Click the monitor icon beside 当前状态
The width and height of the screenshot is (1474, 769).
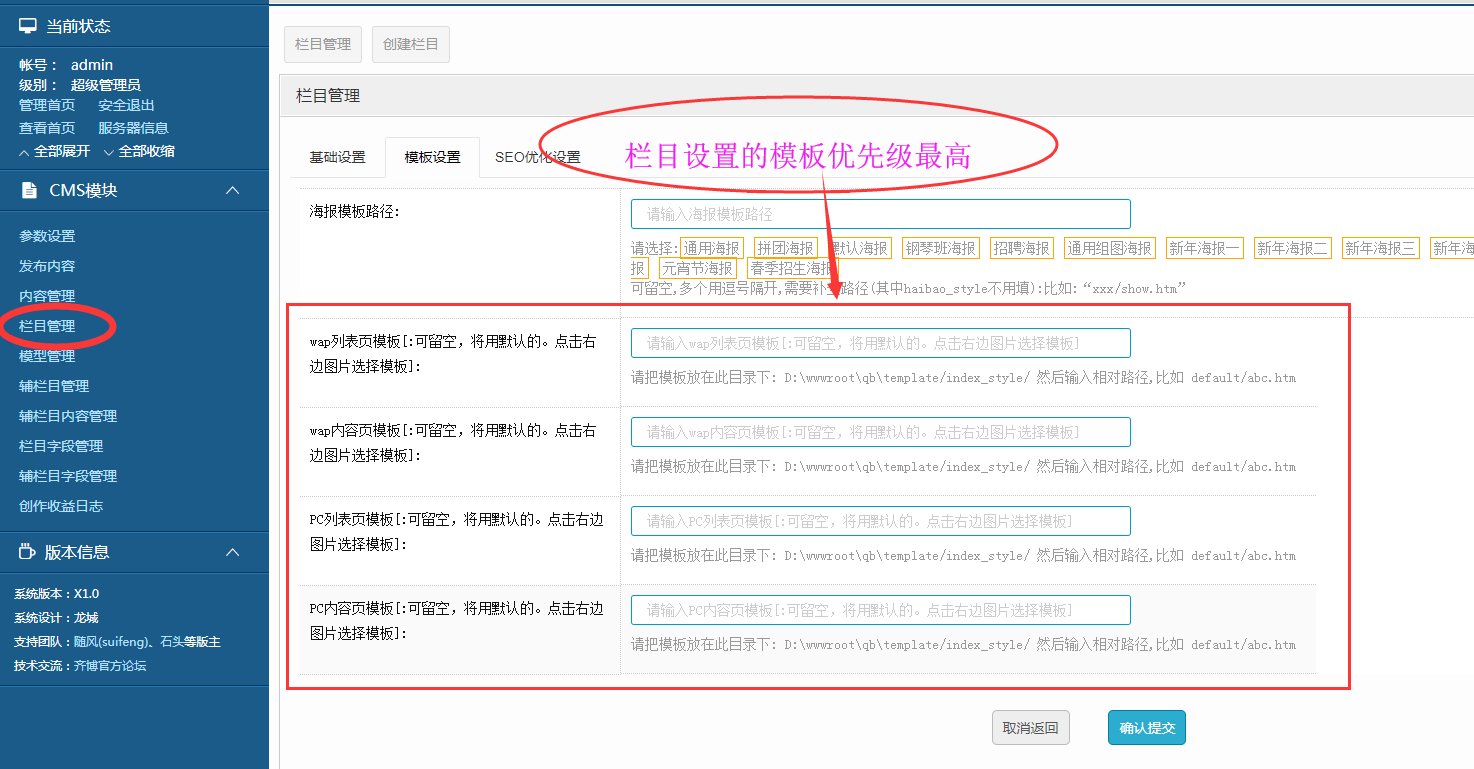click(28, 26)
